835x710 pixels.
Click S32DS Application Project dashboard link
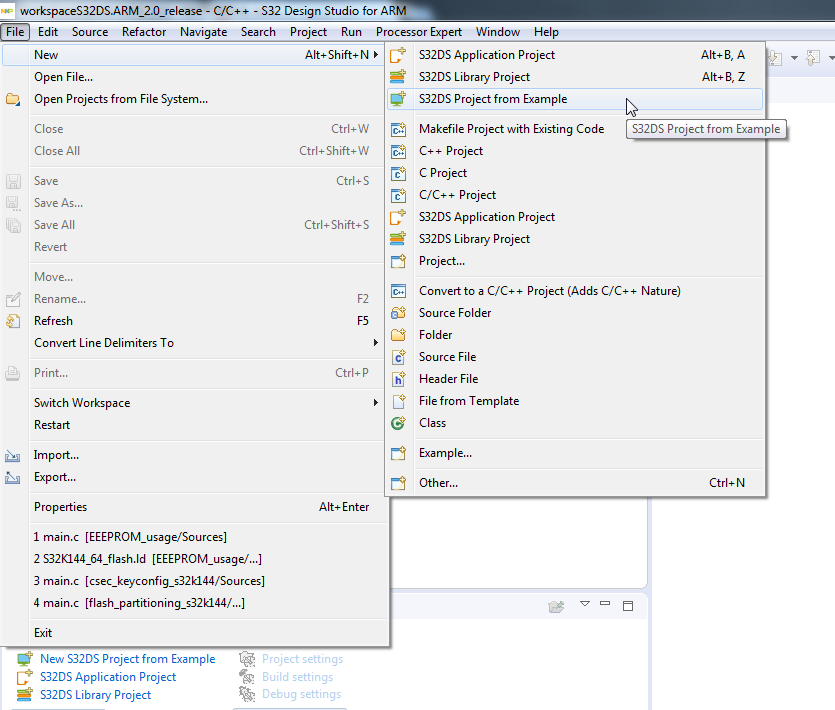click(108, 677)
